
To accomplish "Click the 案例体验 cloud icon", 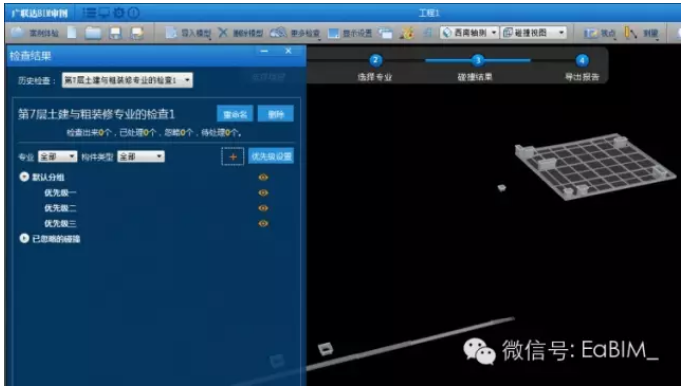I will pyautogui.click(x=17, y=33).
